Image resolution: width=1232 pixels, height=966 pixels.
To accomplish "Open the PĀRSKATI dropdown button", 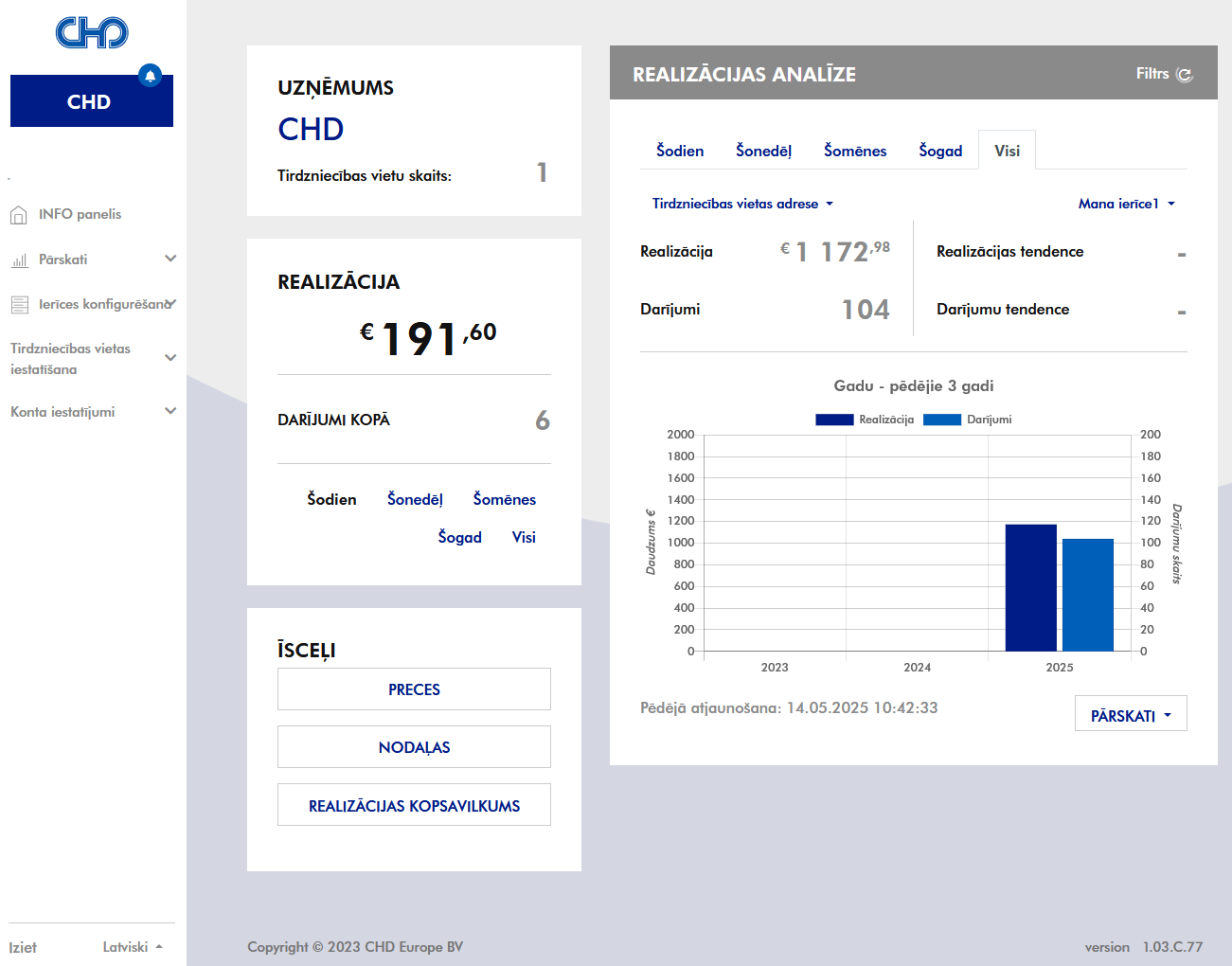I will [x=1131, y=714].
